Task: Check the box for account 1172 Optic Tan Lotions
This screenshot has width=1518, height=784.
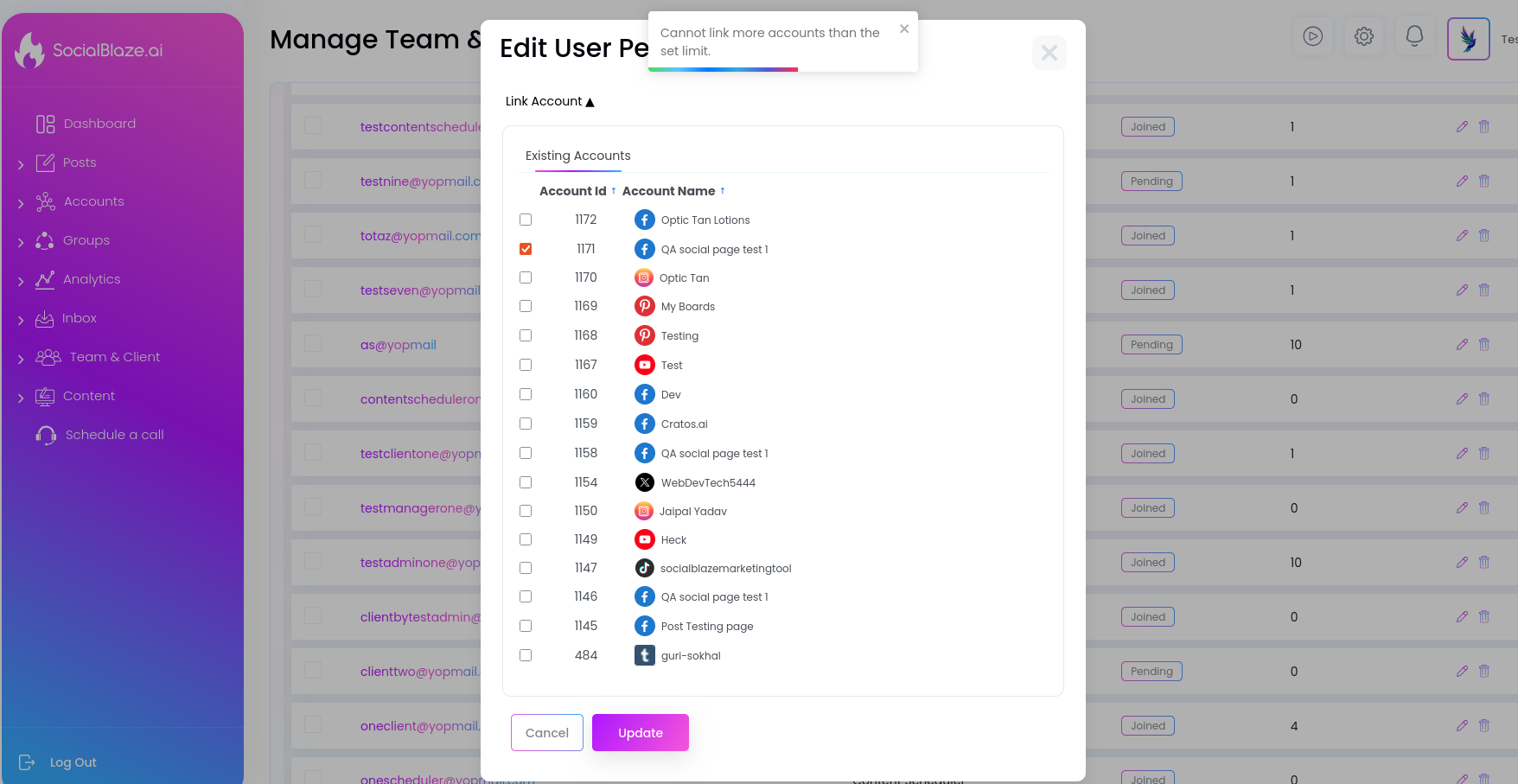Action: click(526, 220)
